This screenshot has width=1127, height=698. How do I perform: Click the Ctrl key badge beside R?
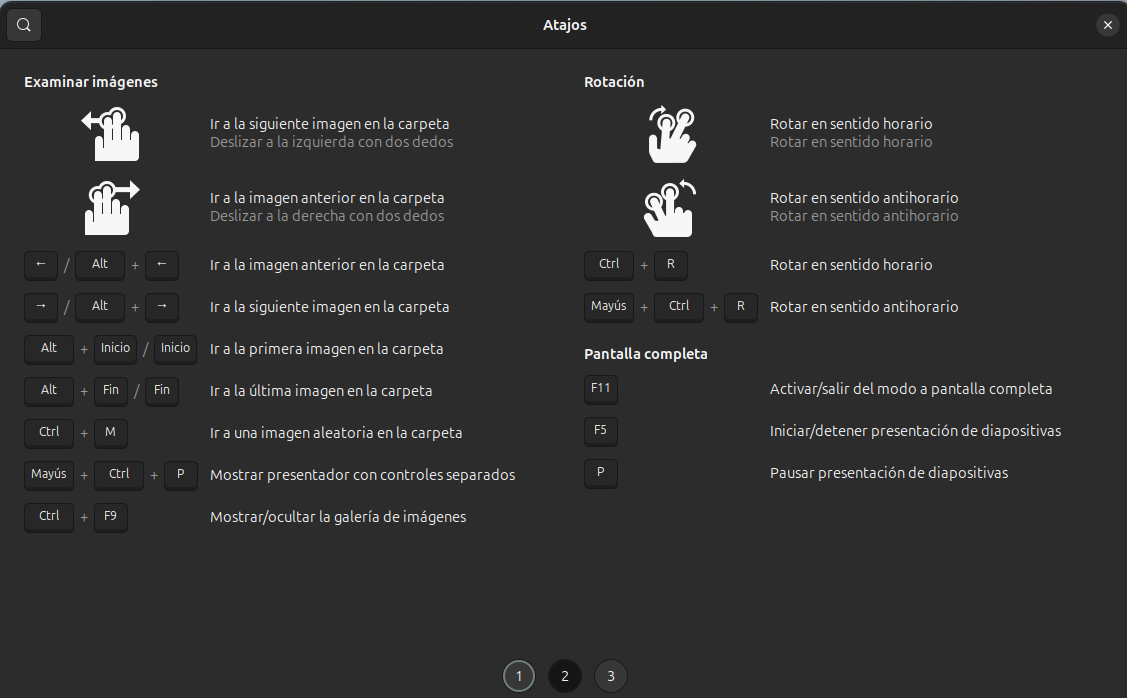(x=608, y=265)
